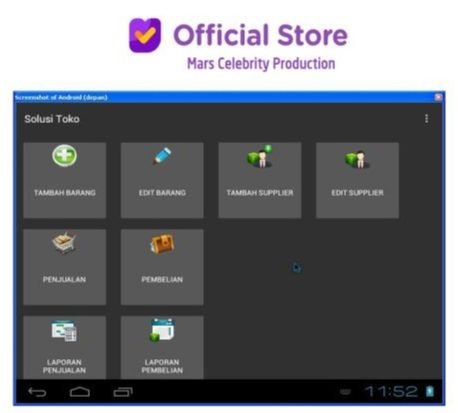
Task: Close the Screenshot of Android window
Action: point(438,97)
